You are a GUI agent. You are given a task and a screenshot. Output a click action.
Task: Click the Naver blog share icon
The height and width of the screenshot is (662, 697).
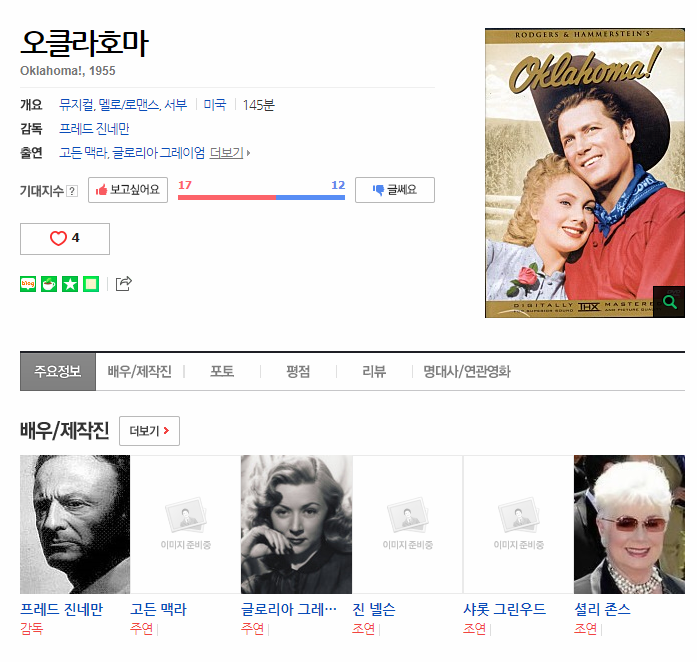28,284
